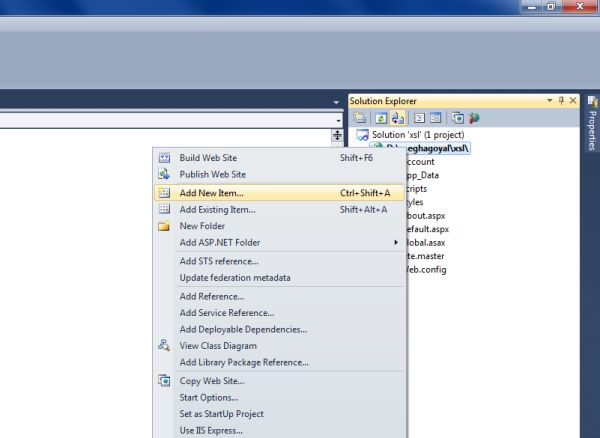Select the App_Data folder in tree
The width and height of the screenshot is (600, 438).
point(422,175)
